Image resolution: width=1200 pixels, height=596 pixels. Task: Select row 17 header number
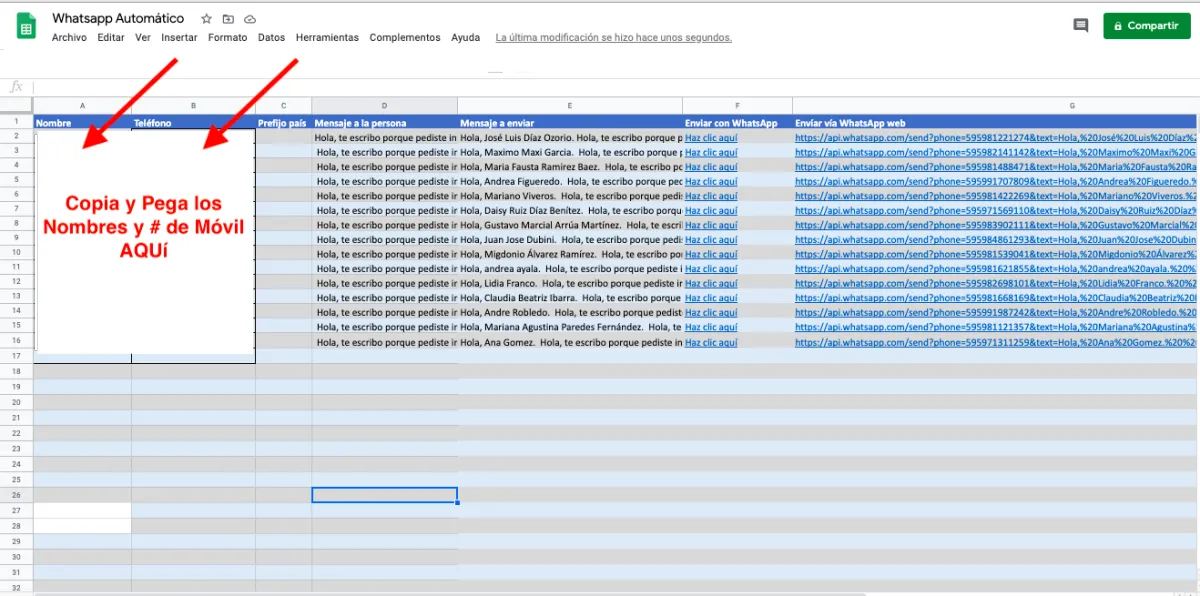(x=16, y=356)
